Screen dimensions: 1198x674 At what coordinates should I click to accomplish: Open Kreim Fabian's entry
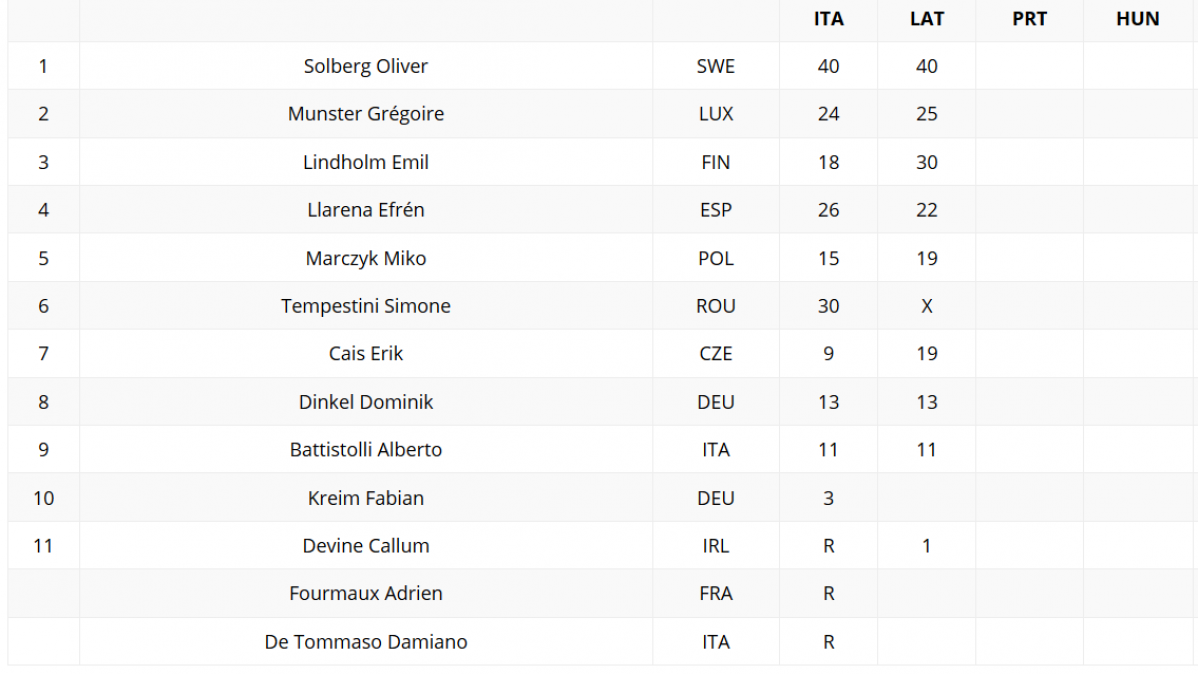(365, 498)
